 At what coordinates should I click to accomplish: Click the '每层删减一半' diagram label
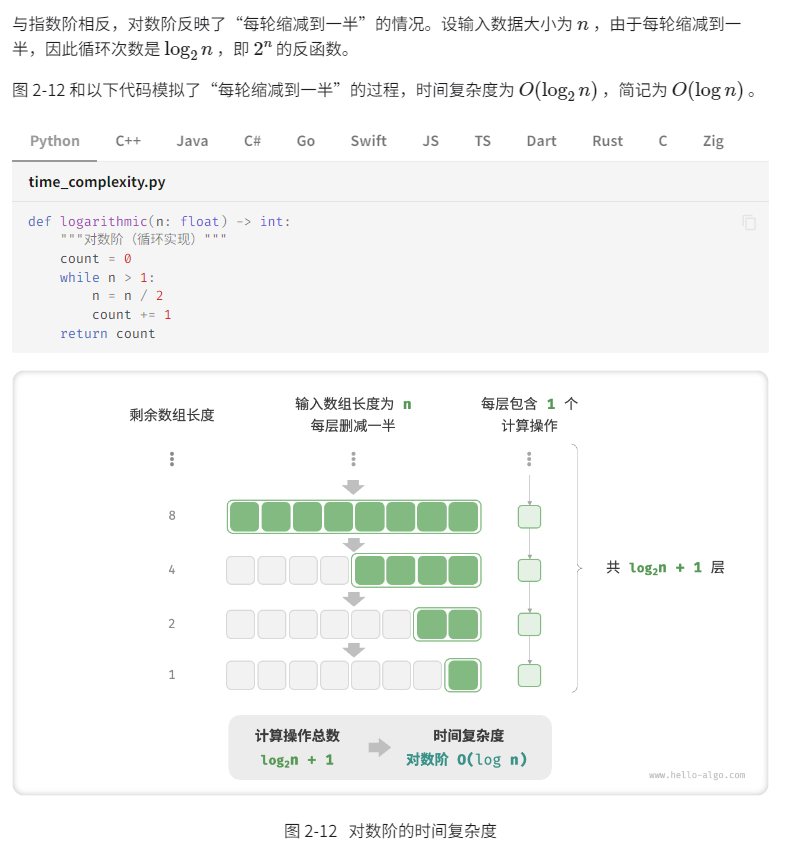[x=353, y=426]
